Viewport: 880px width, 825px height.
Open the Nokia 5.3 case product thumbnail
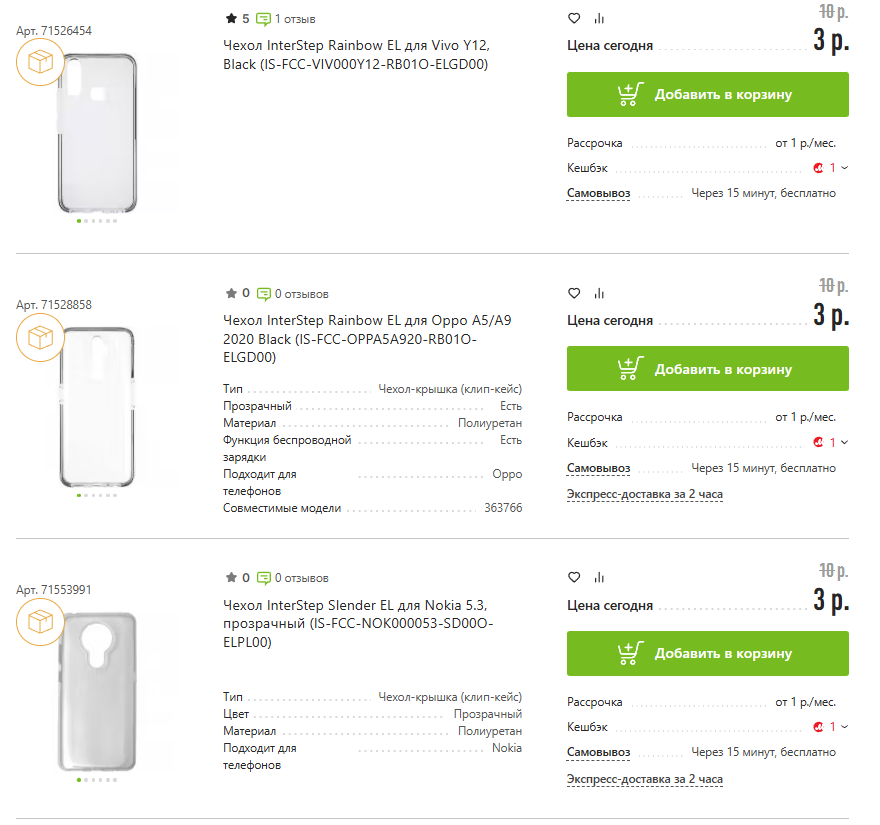point(97,691)
